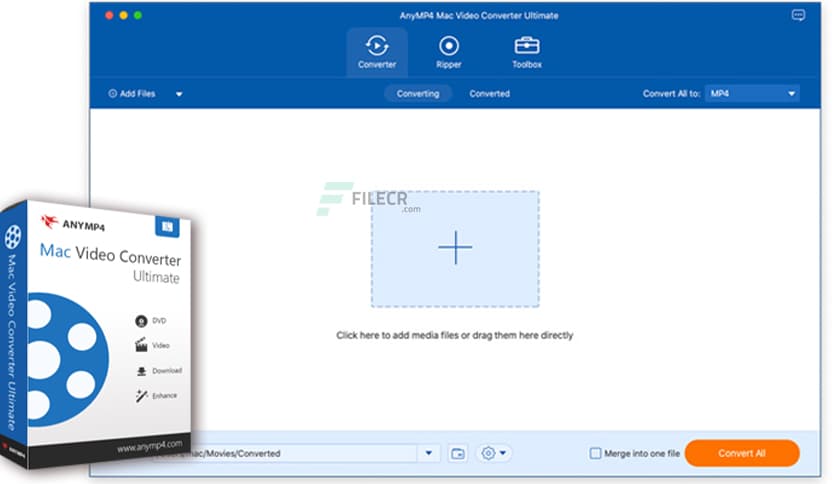This screenshot has width=836, height=484.
Task: Expand the output path dropdown arrow
Action: [428, 453]
